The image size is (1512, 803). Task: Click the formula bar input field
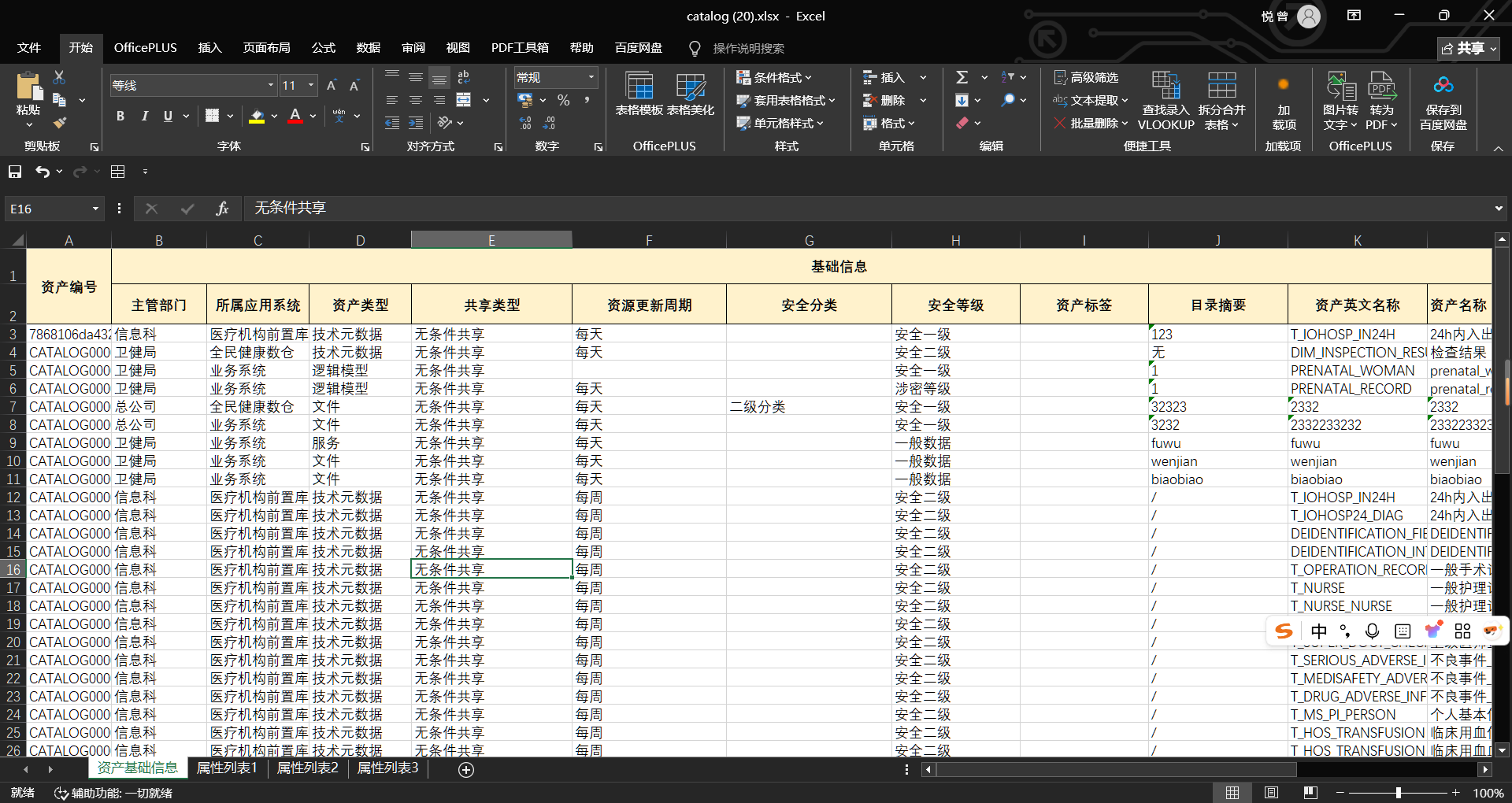(787, 209)
